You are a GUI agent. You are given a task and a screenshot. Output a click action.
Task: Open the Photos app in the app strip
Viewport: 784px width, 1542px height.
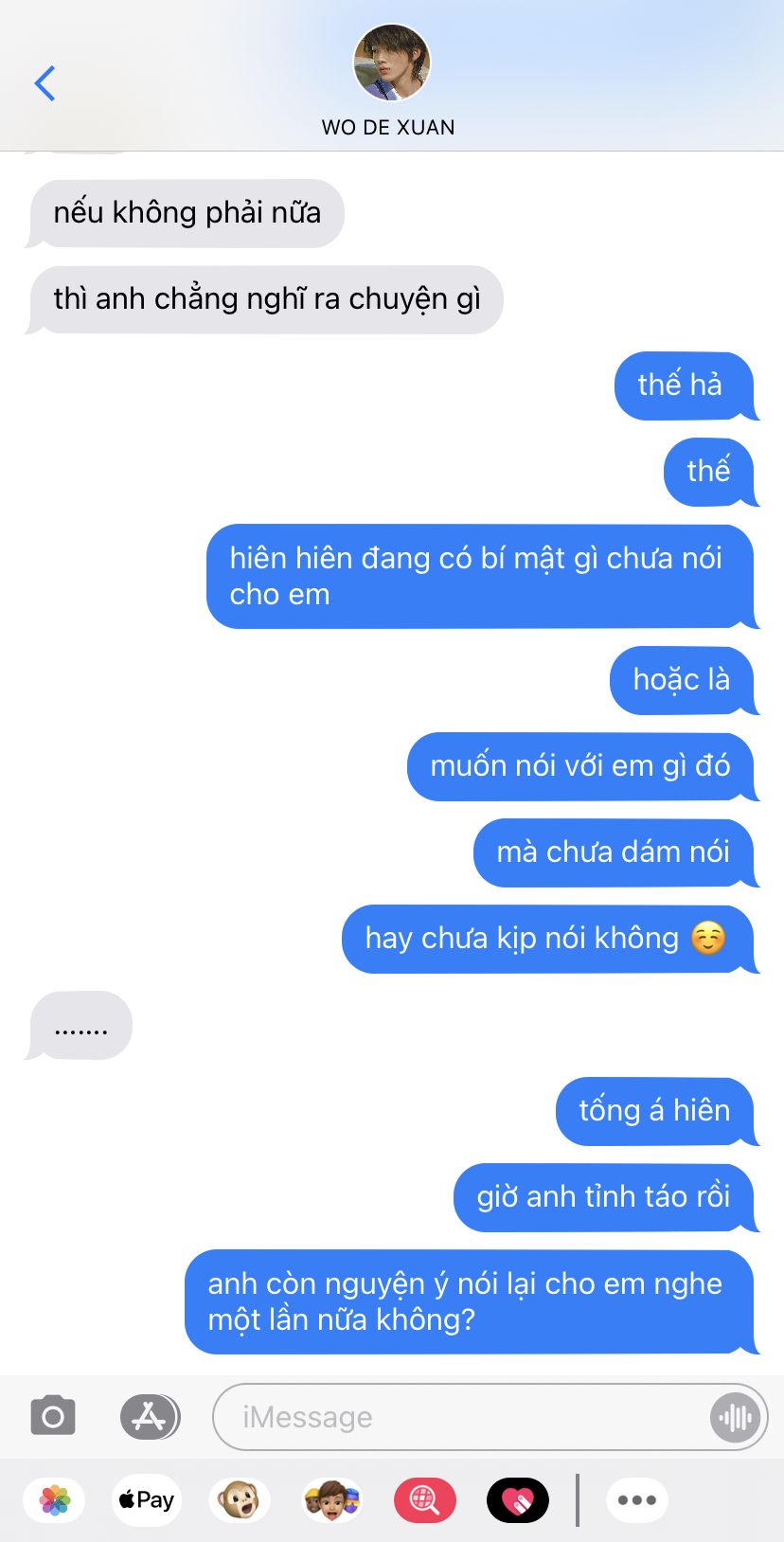pos(55,1500)
